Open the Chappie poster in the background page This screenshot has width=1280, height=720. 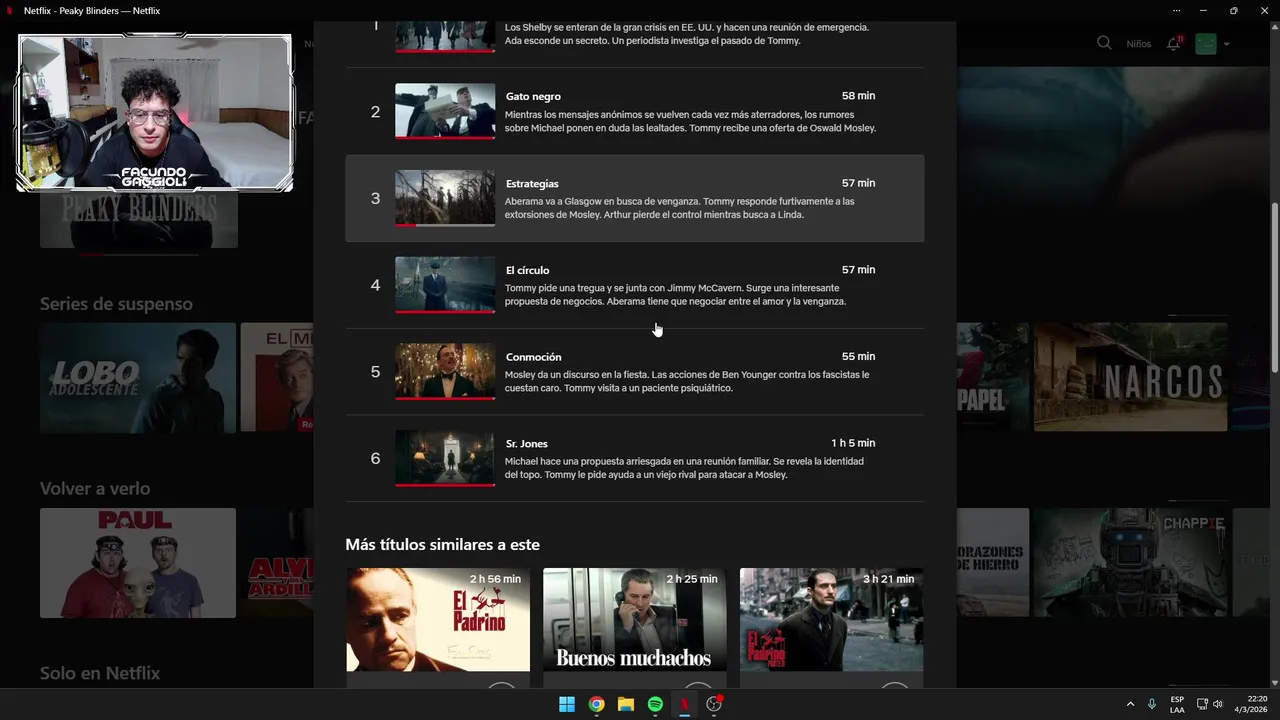click(1130, 562)
